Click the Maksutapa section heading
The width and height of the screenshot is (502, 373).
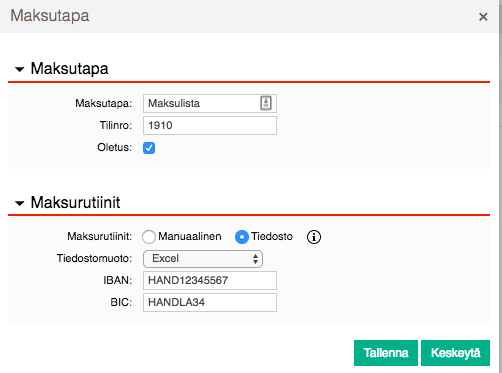69,69
